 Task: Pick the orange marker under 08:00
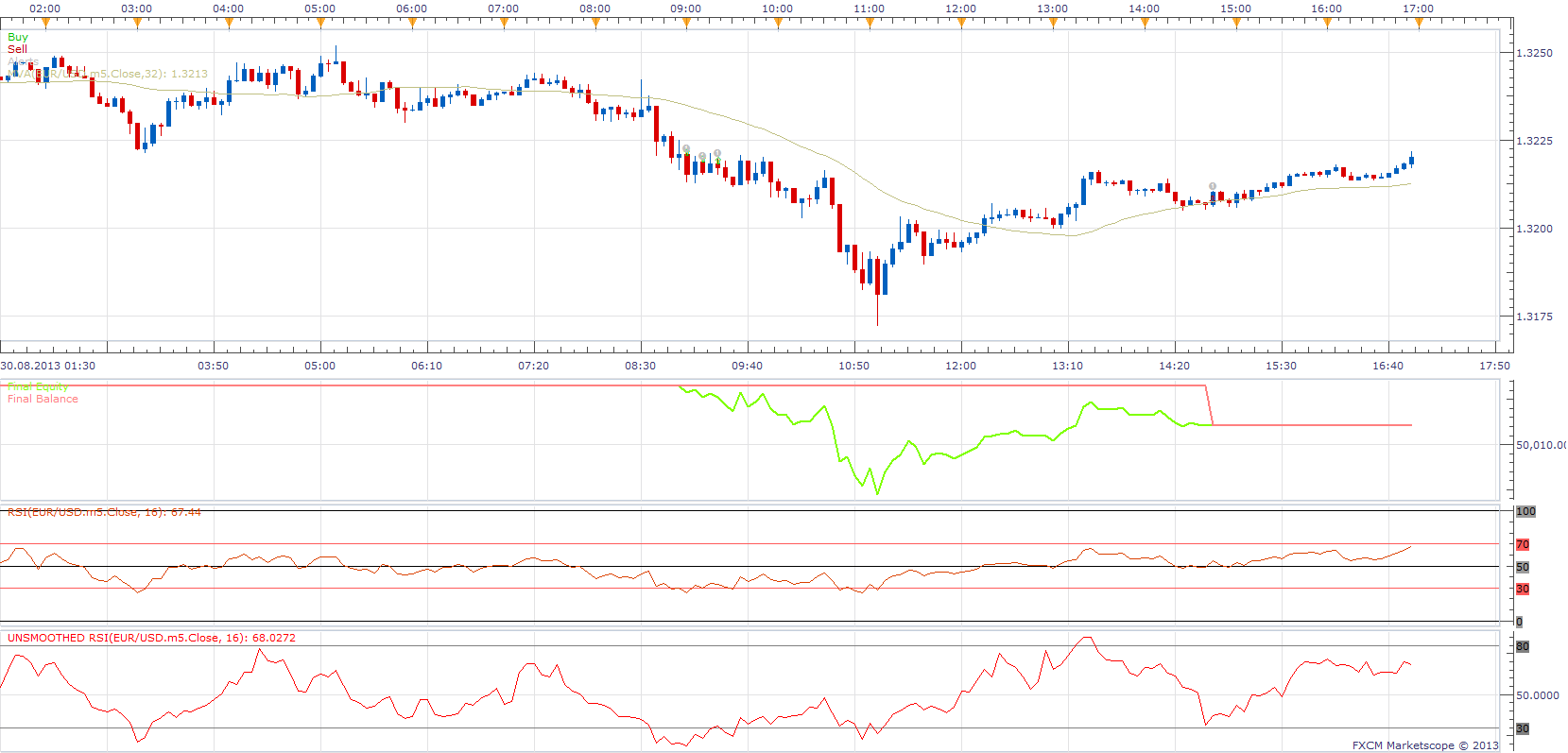pos(595,24)
